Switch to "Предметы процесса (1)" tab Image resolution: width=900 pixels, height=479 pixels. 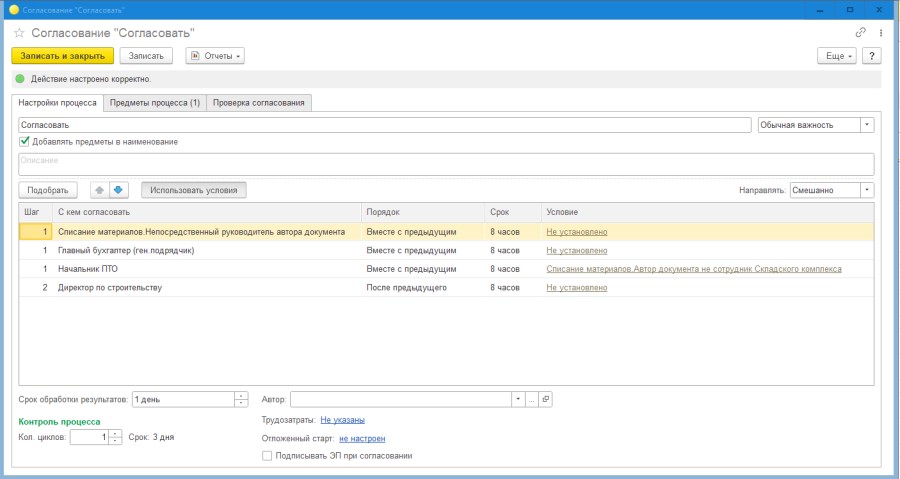tap(155, 102)
